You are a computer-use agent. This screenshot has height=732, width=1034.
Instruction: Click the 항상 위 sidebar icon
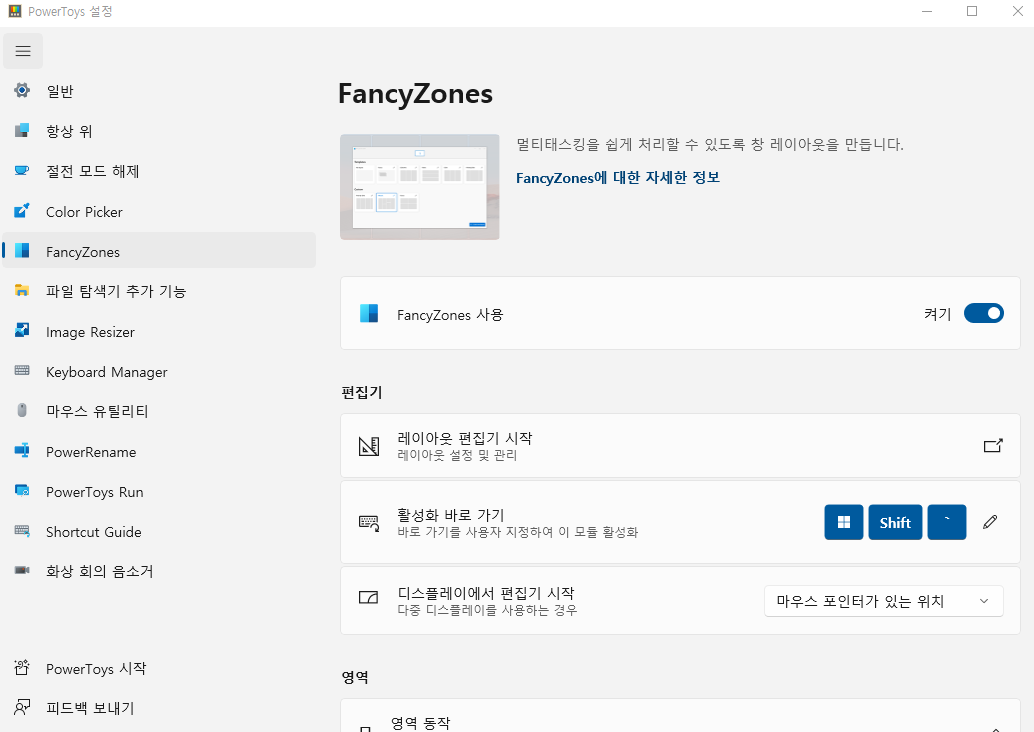(x=22, y=131)
